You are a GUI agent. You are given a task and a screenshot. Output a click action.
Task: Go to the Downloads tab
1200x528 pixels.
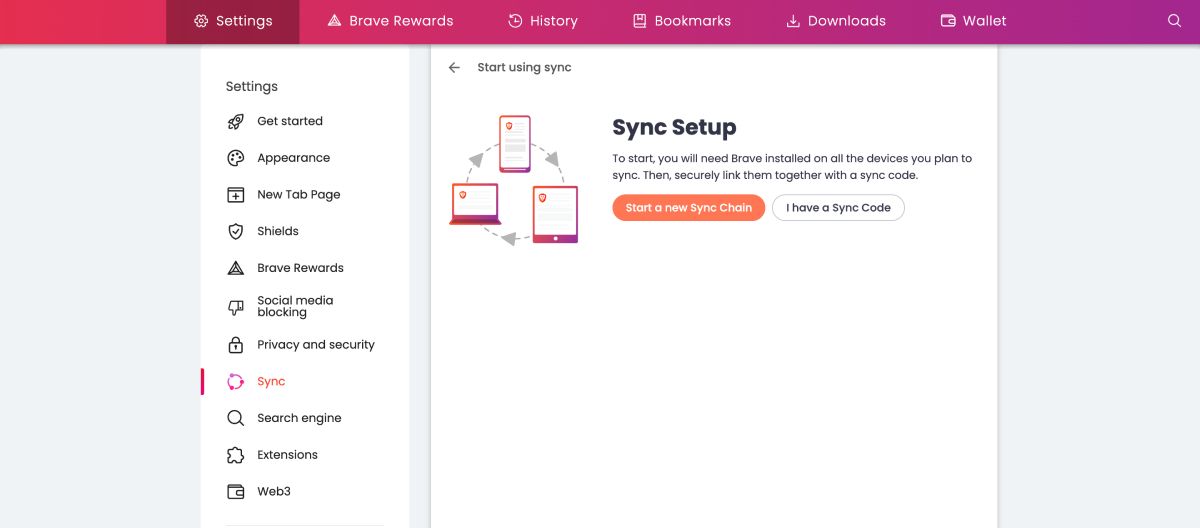pyautogui.click(x=836, y=21)
